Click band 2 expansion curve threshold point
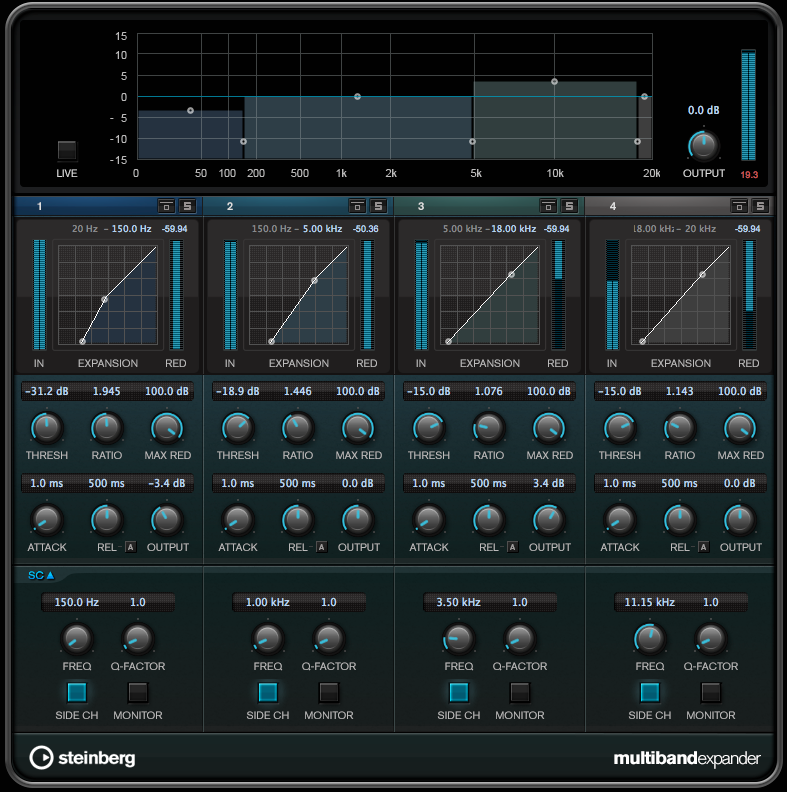The width and height of the screenshot is (787, 792). [x=314, y=280]
